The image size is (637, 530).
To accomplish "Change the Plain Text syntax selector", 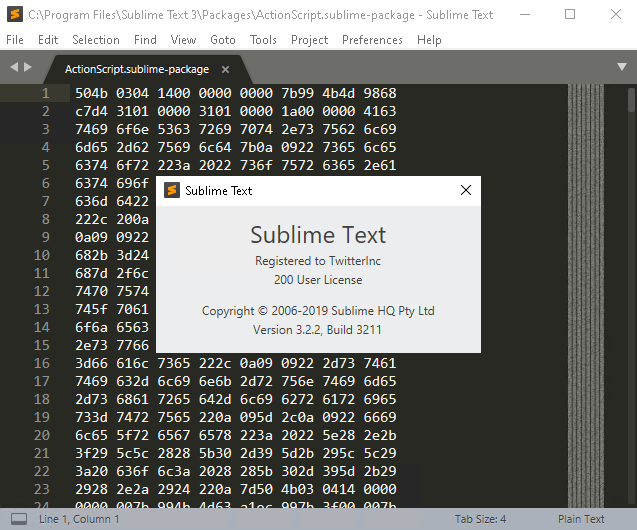I will point(581,519).
